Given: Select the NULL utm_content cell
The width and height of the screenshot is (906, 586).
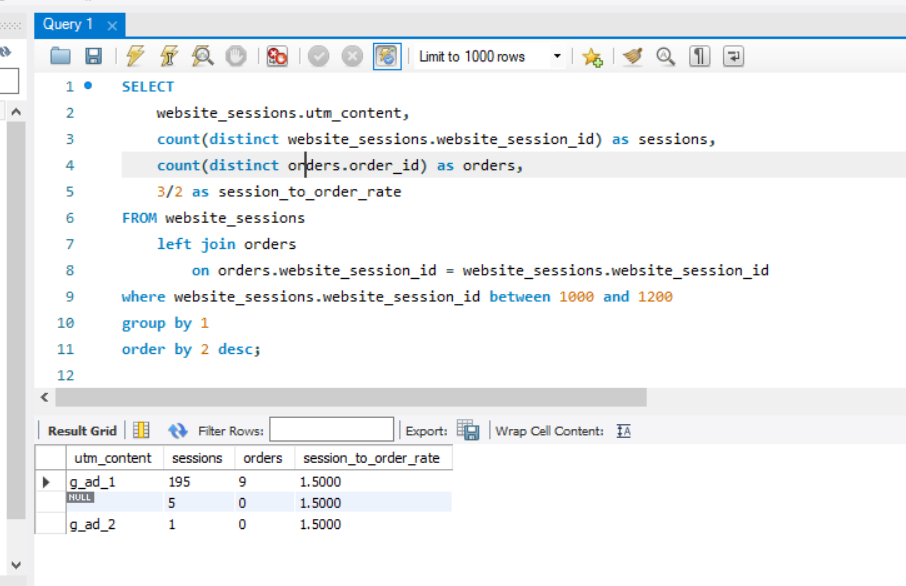Looking at the screenshot, I should point(114,502).
